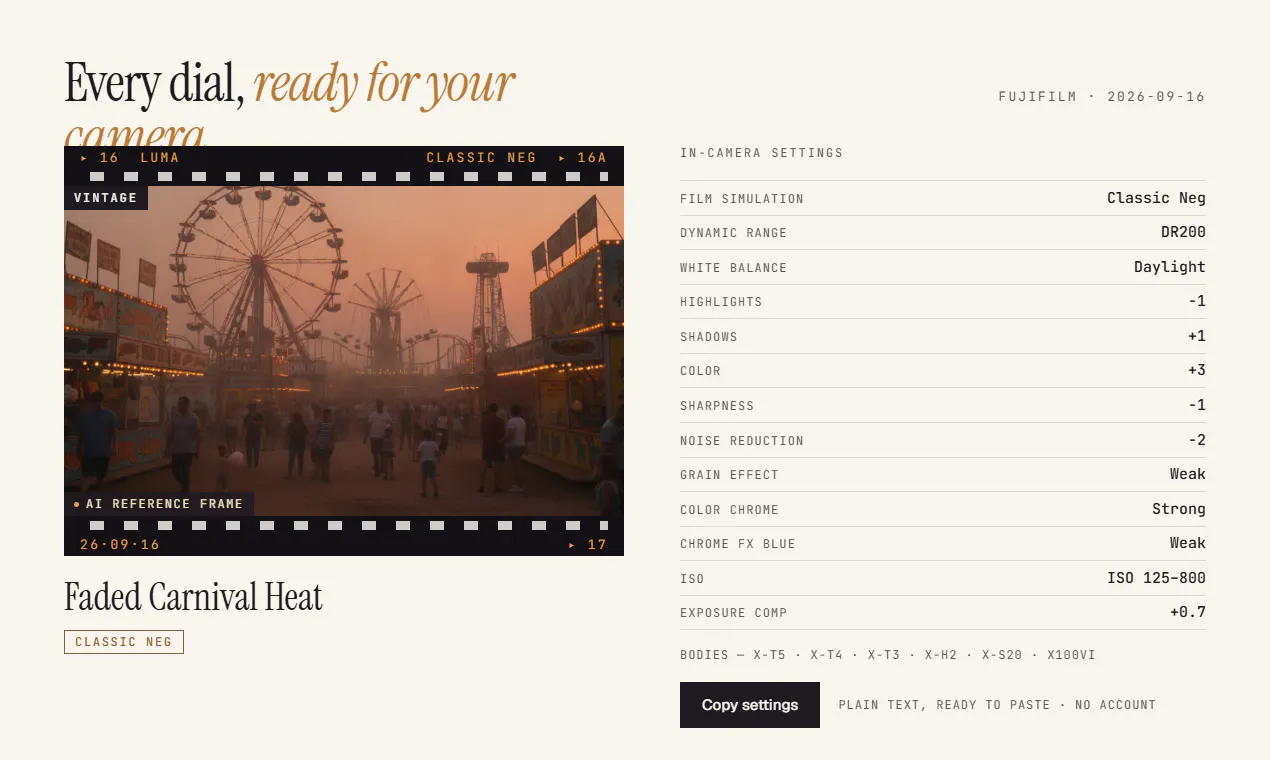Select the 'HIGHLIGHTS' label
Screen dimensions: 1270x760
(721, 302)
